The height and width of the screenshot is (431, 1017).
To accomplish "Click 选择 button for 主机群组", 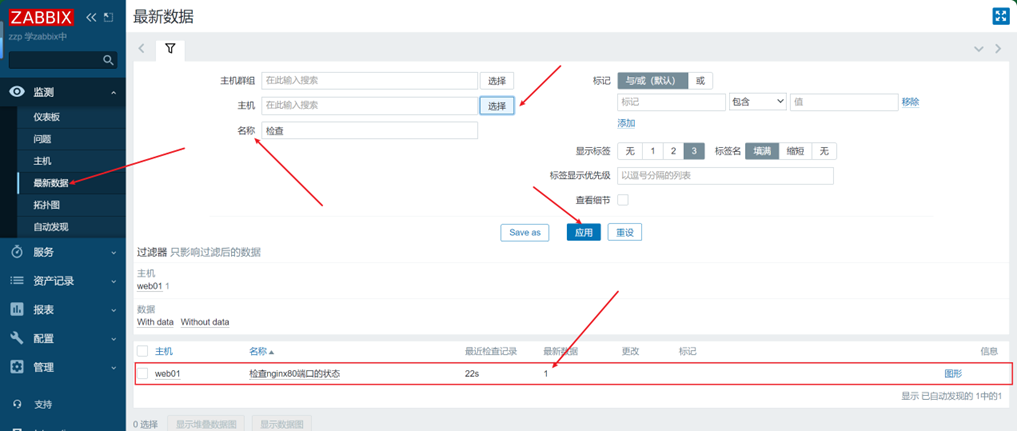I will [x=497, y=81].
